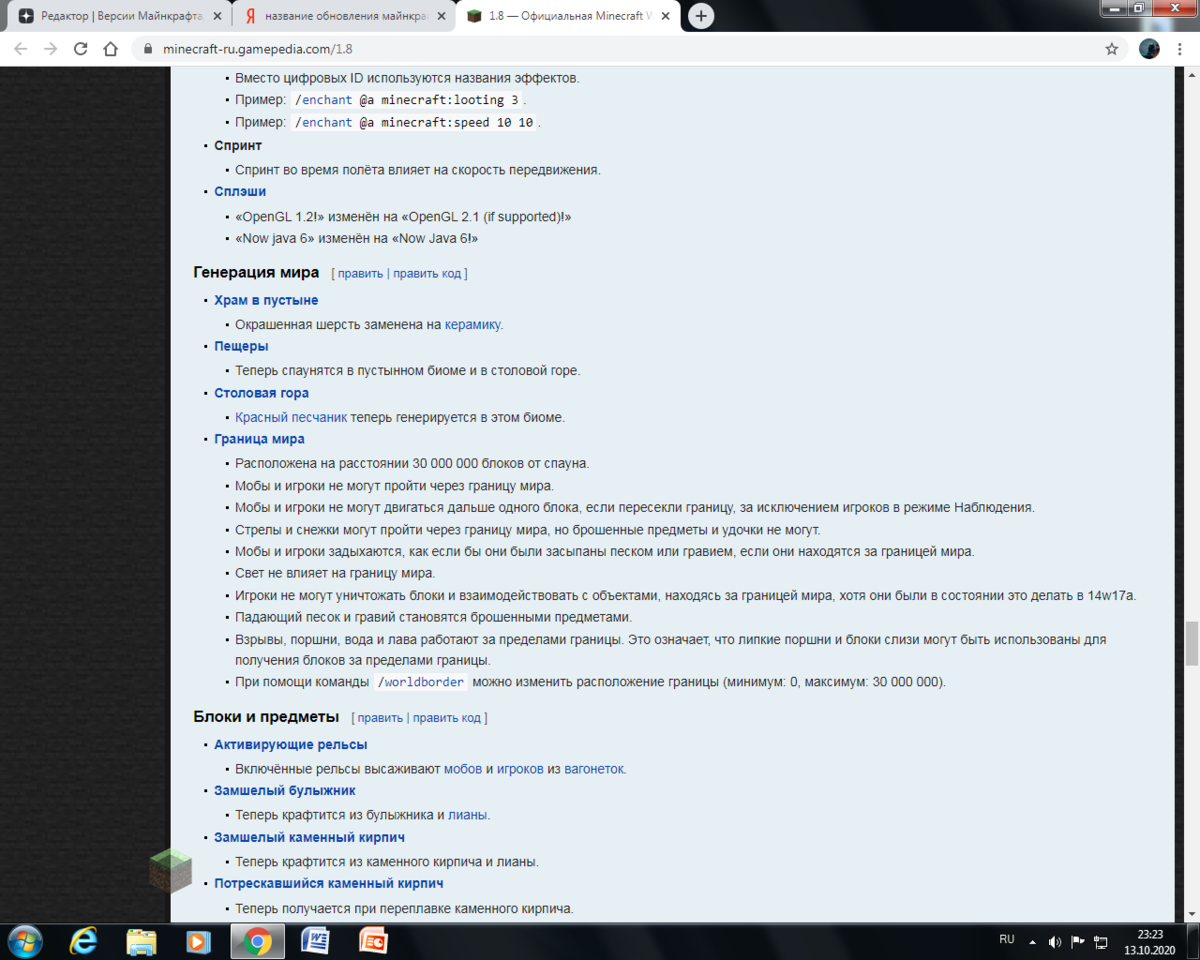Open the 'Граница мира' link

coord(259,439)
